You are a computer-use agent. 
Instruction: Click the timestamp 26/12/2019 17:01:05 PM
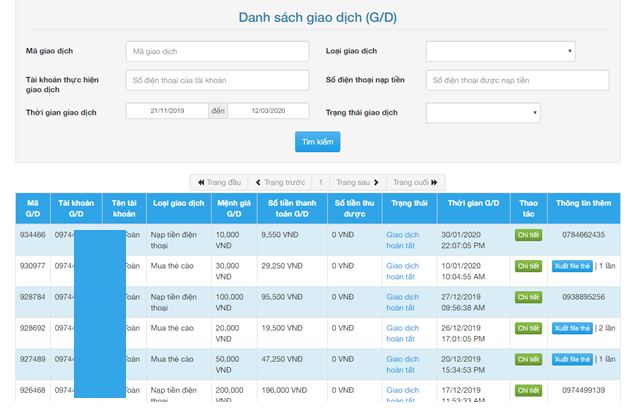click(x=463, y=334)
